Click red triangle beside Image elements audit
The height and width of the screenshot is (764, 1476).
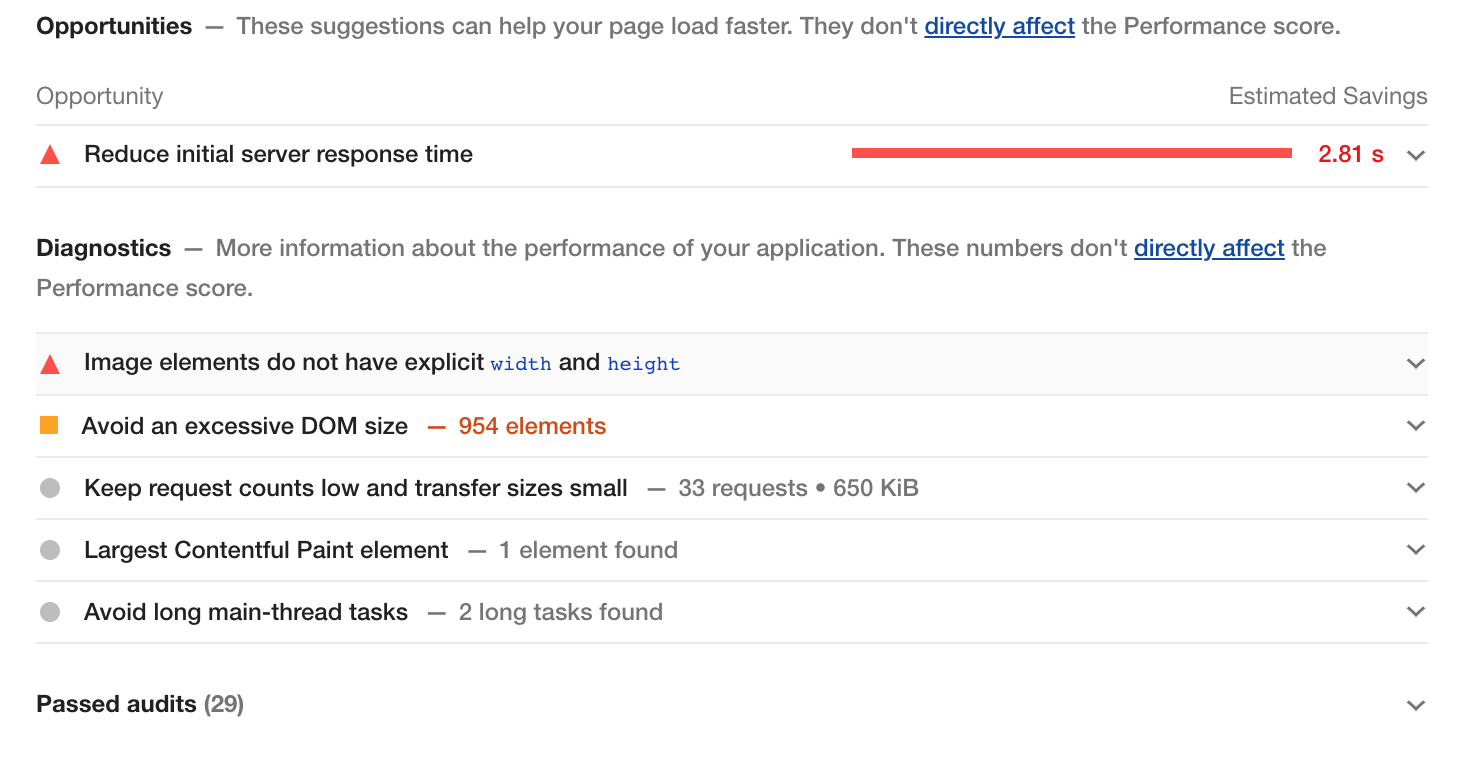pos(50,364)
